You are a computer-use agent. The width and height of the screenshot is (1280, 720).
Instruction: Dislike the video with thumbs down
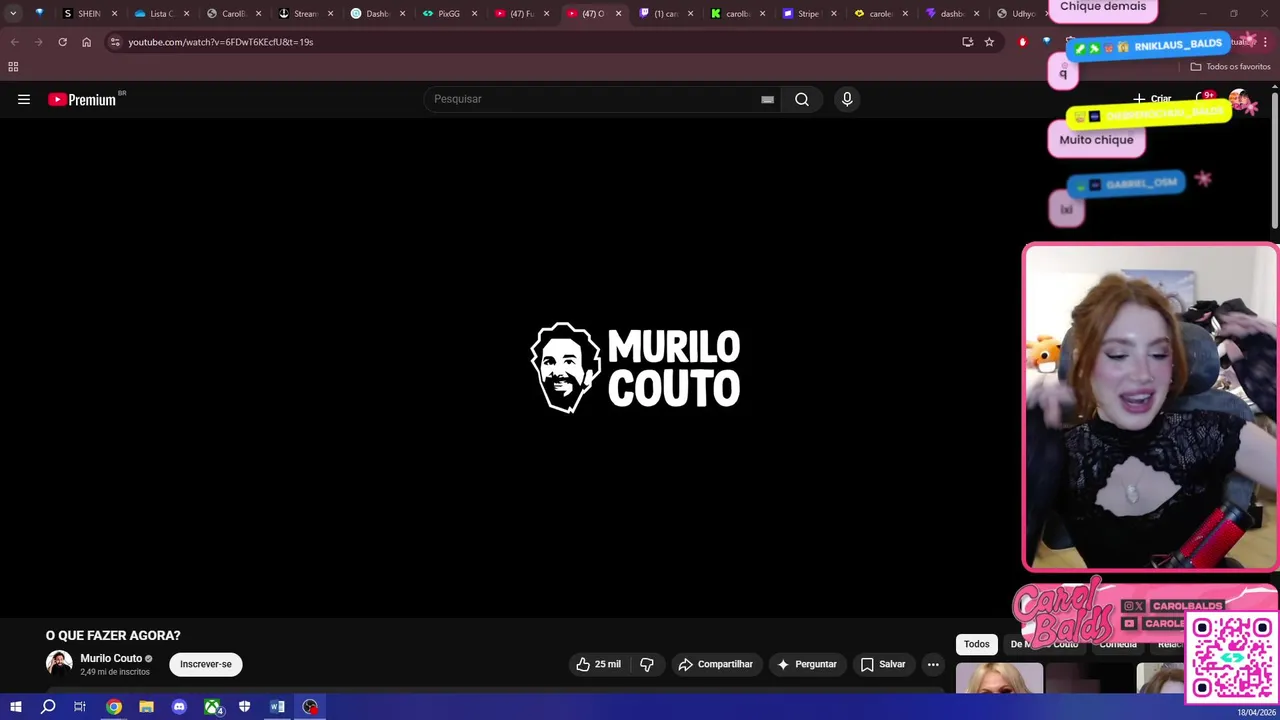[647, 664]
